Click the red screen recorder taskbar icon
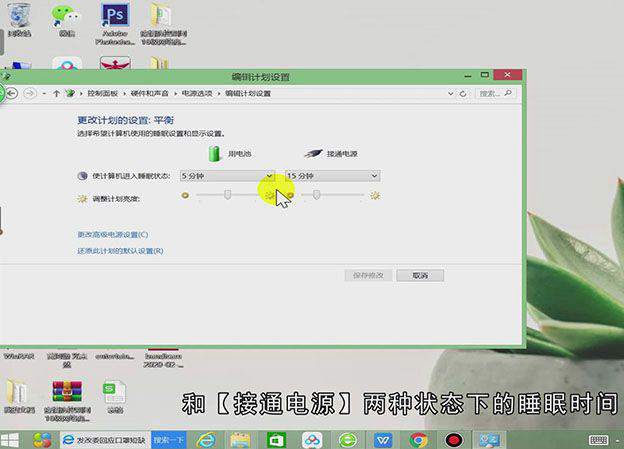The height and width of the screenshot is (449, 624). (454, 440)
